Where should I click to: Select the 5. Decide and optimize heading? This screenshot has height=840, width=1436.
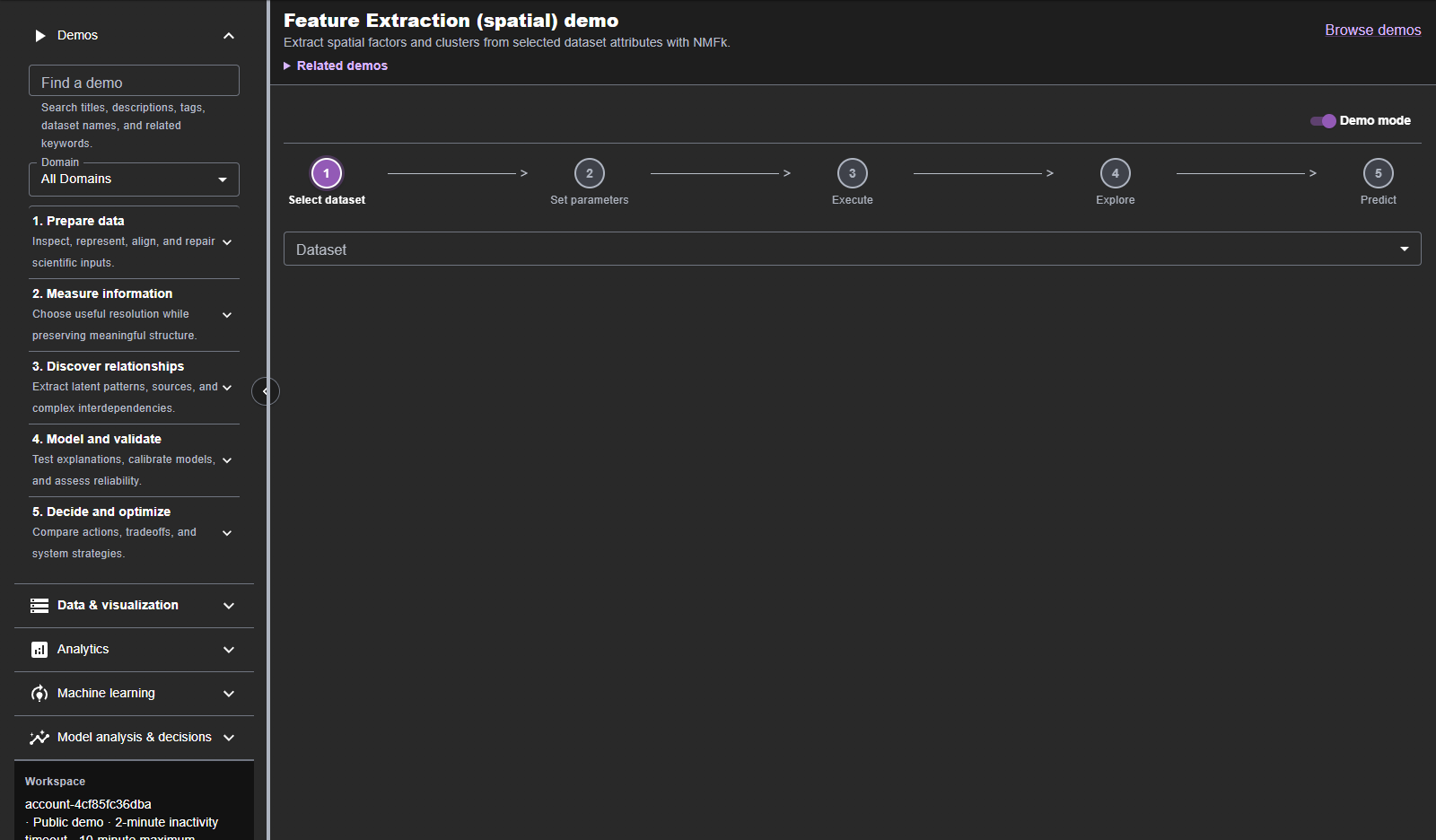101,512
